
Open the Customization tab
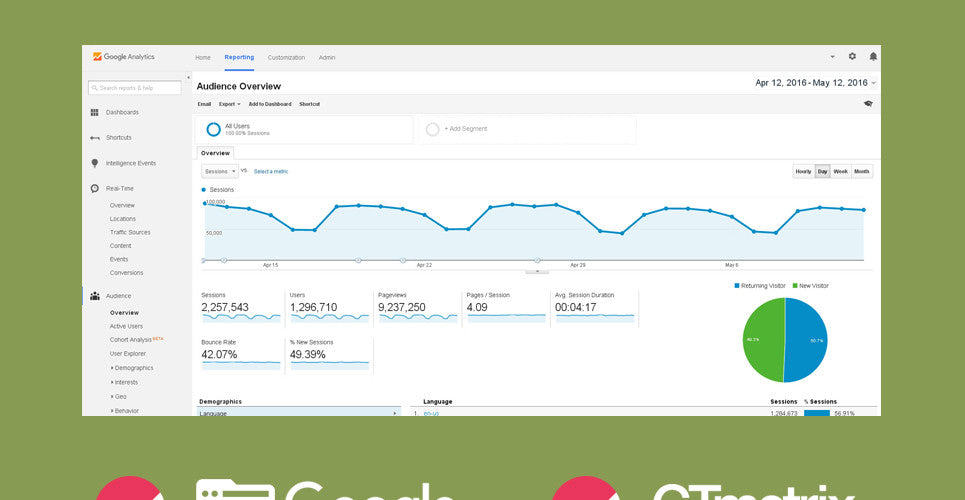click(x=286, y=57)
